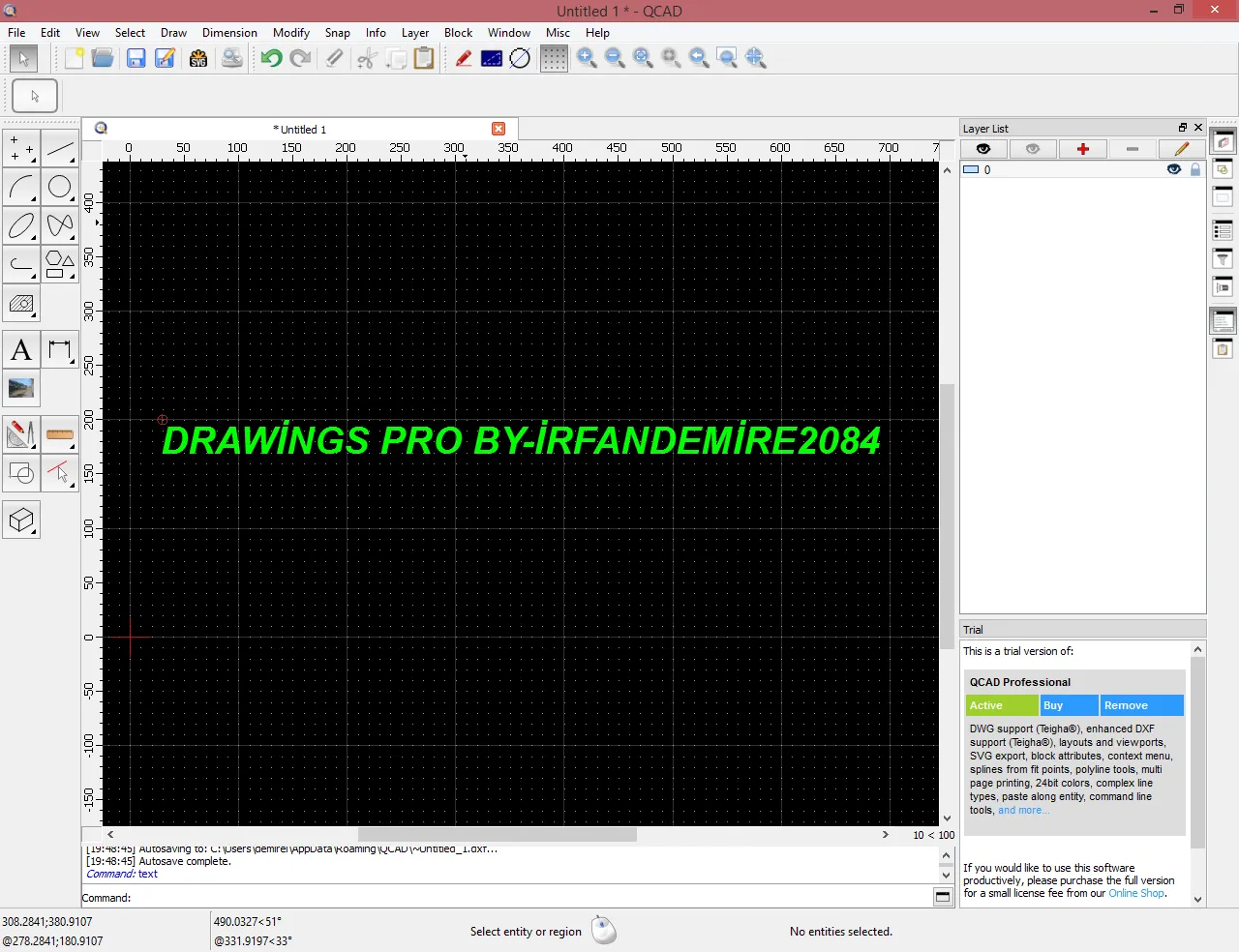
Task: Open the Shape tools with hexagon icon
Action: tap(60, 264)
